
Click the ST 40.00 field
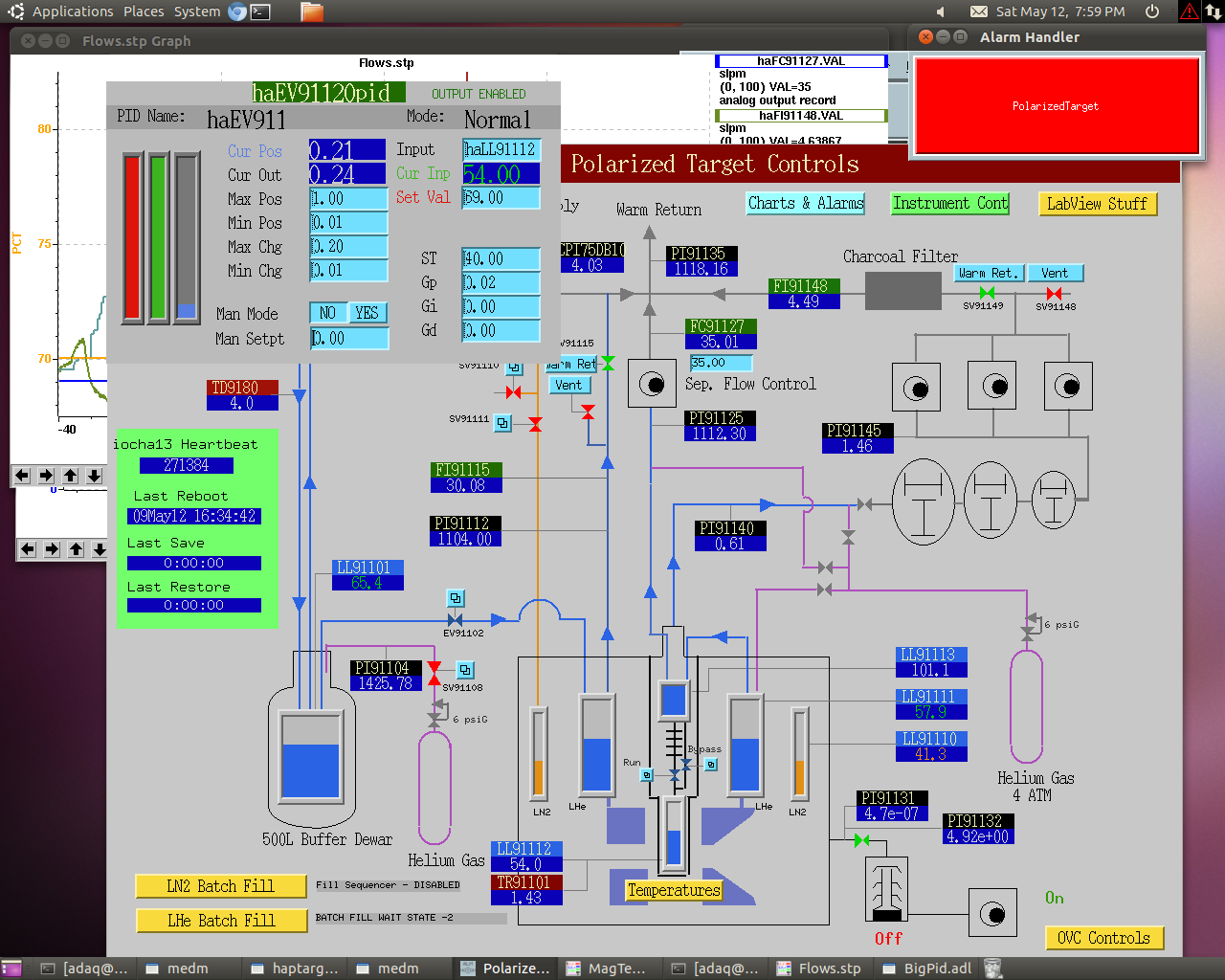(x=501, y=258)
